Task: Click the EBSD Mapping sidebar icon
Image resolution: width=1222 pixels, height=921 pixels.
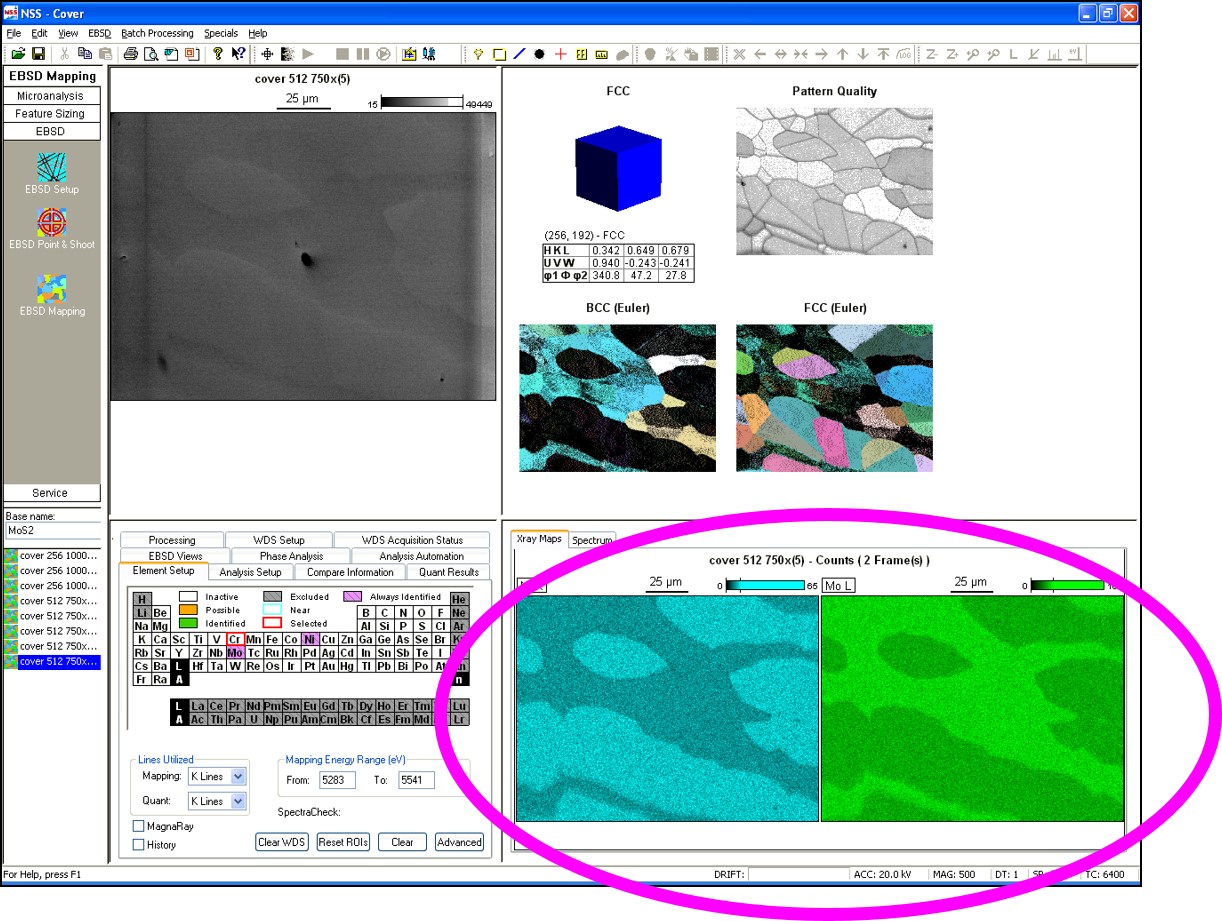Action: 52,290
